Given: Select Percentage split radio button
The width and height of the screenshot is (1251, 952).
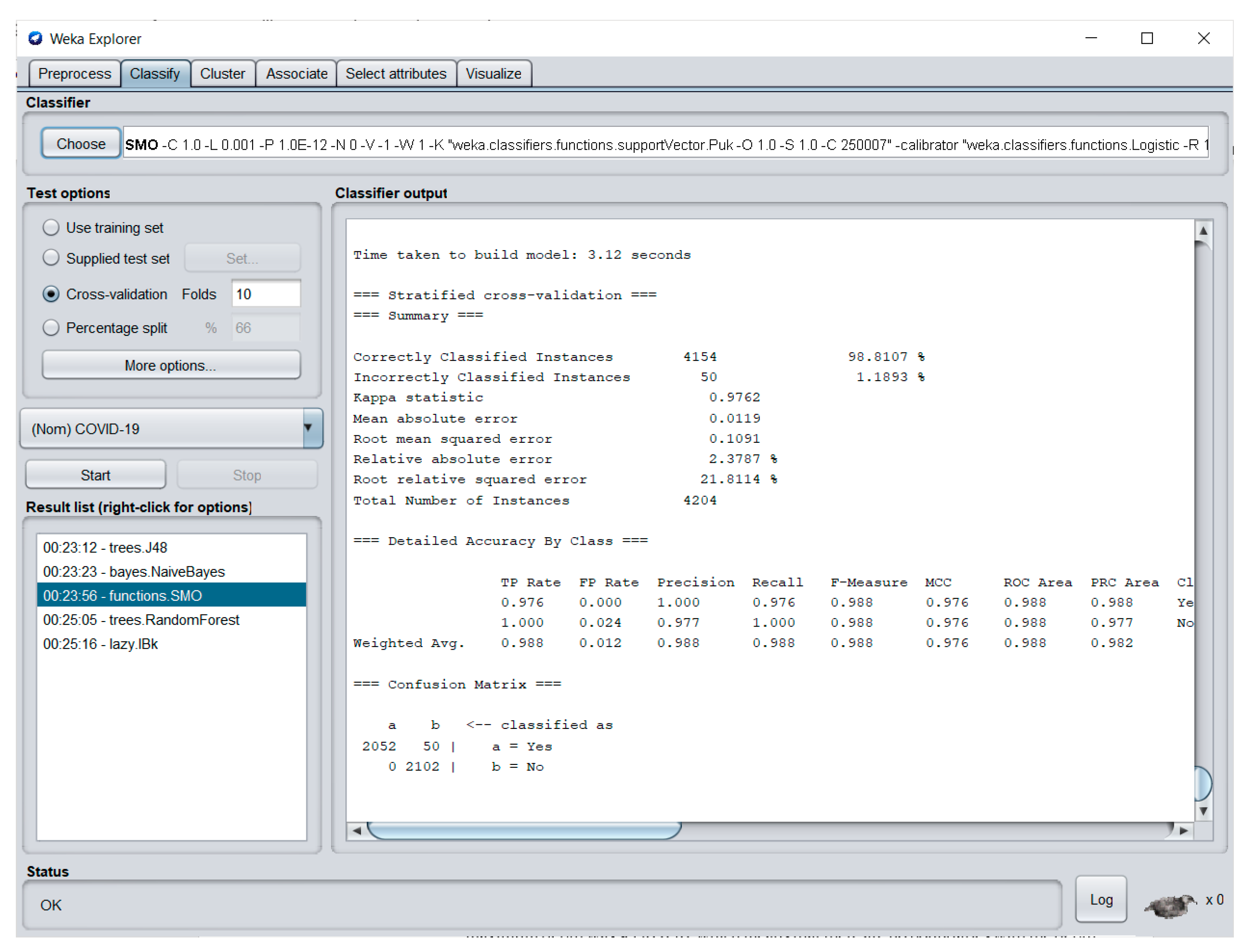Looking at the screenshot, I should [x=51, y=328].
